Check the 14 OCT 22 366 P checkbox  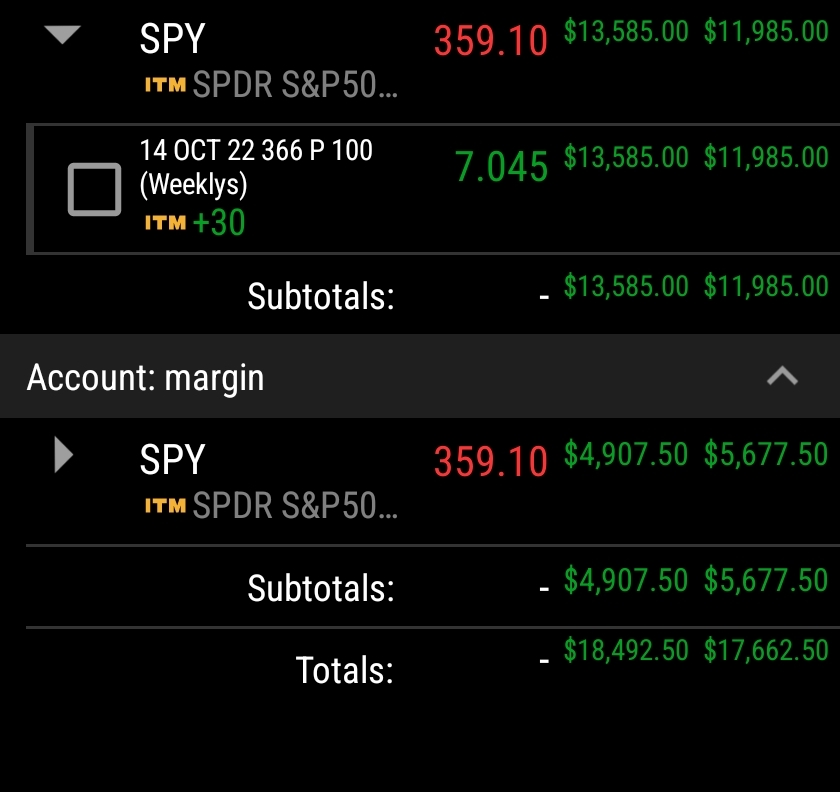[x=94, y=189]
